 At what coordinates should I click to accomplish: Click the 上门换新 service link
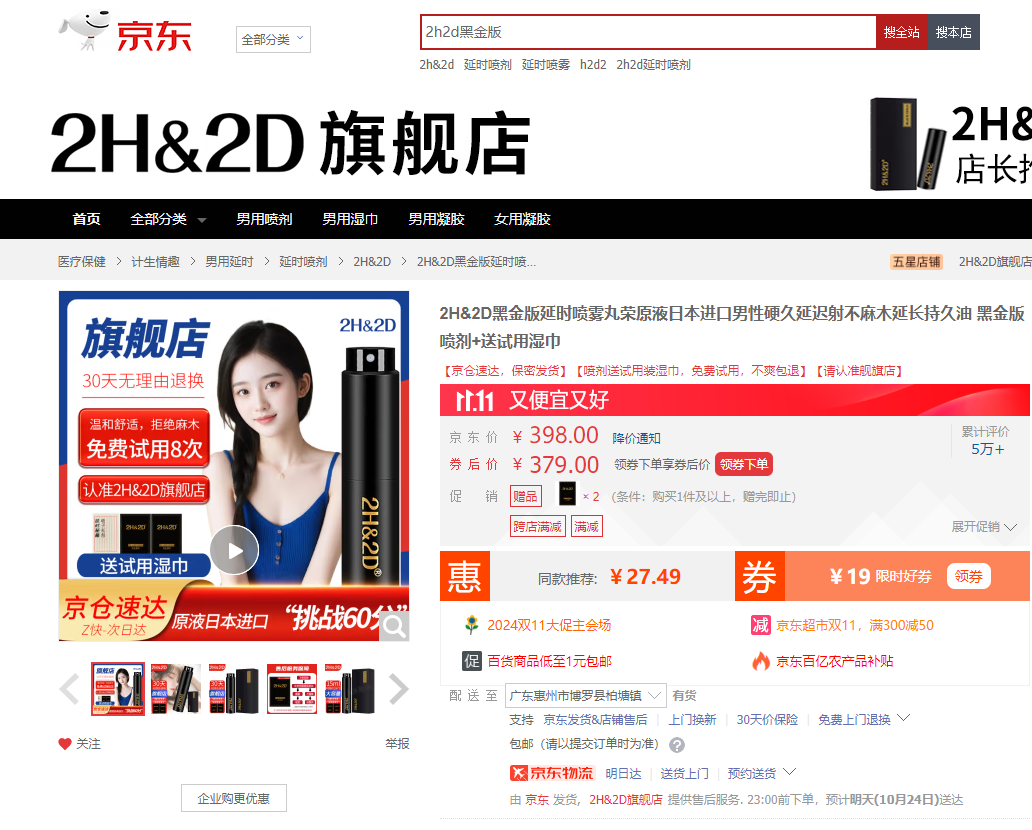(692, 719)
